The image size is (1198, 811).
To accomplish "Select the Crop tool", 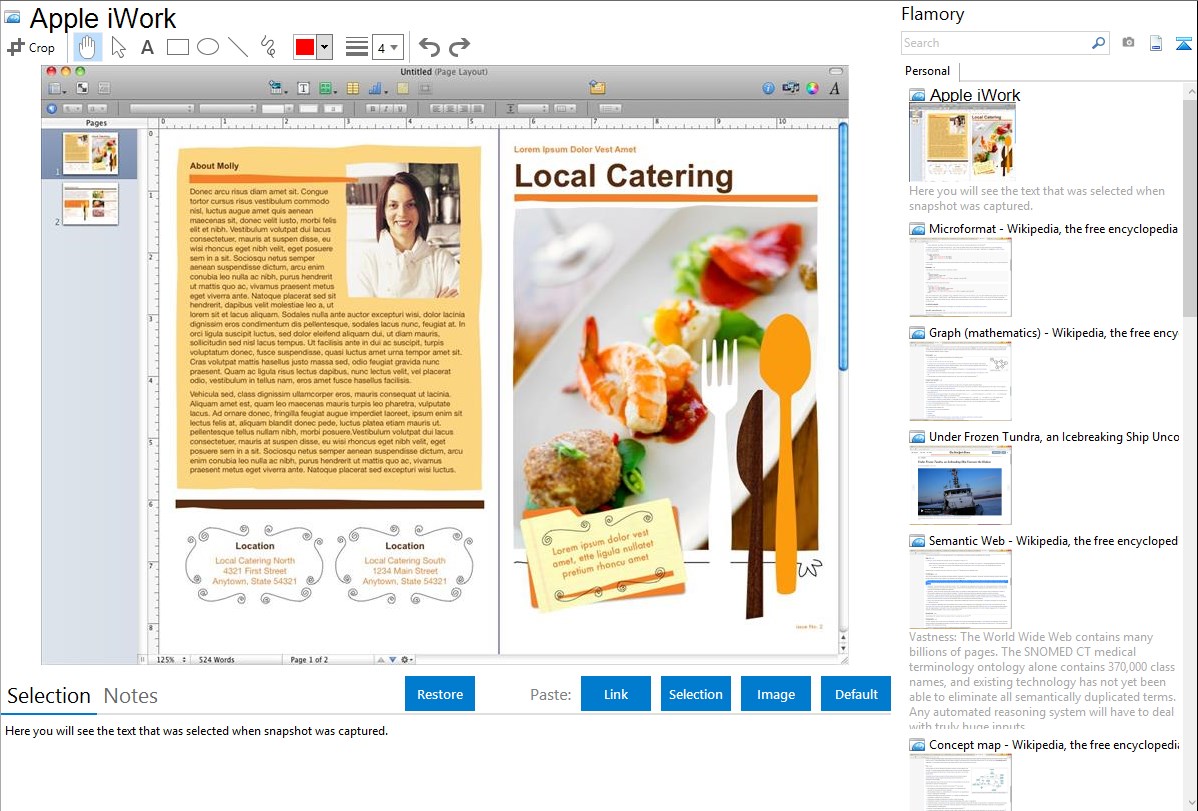I will (x=31, y=47).
